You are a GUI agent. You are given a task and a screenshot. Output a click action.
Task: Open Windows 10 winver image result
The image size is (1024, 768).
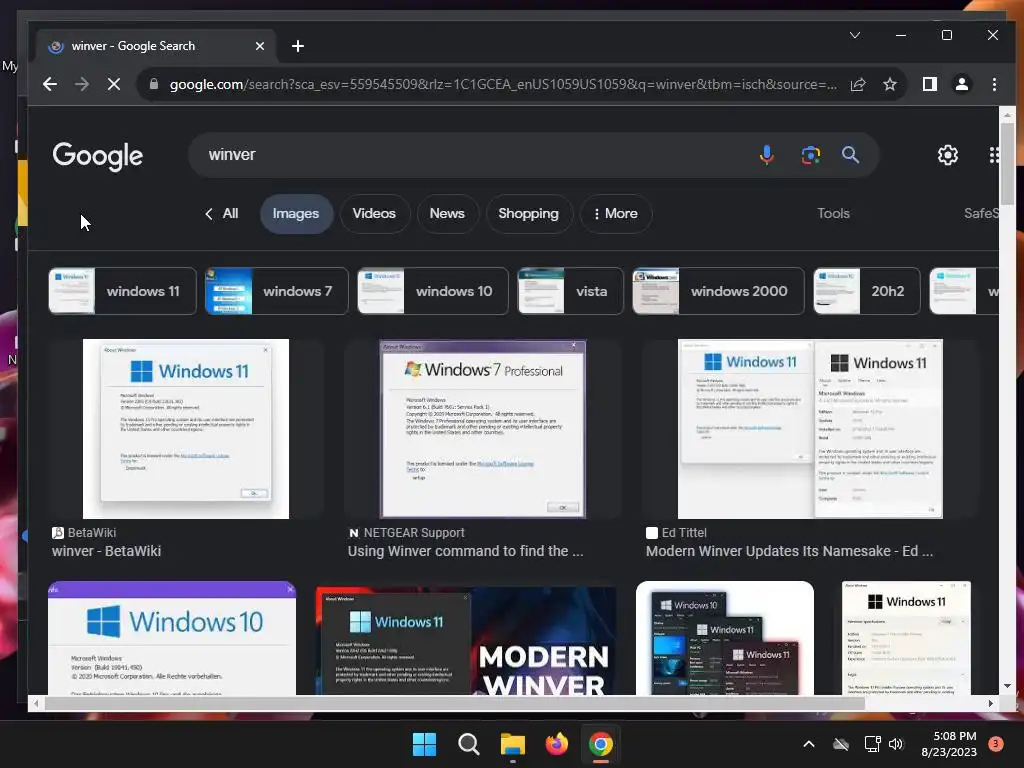pyautogui.click(x=172, y=638)
